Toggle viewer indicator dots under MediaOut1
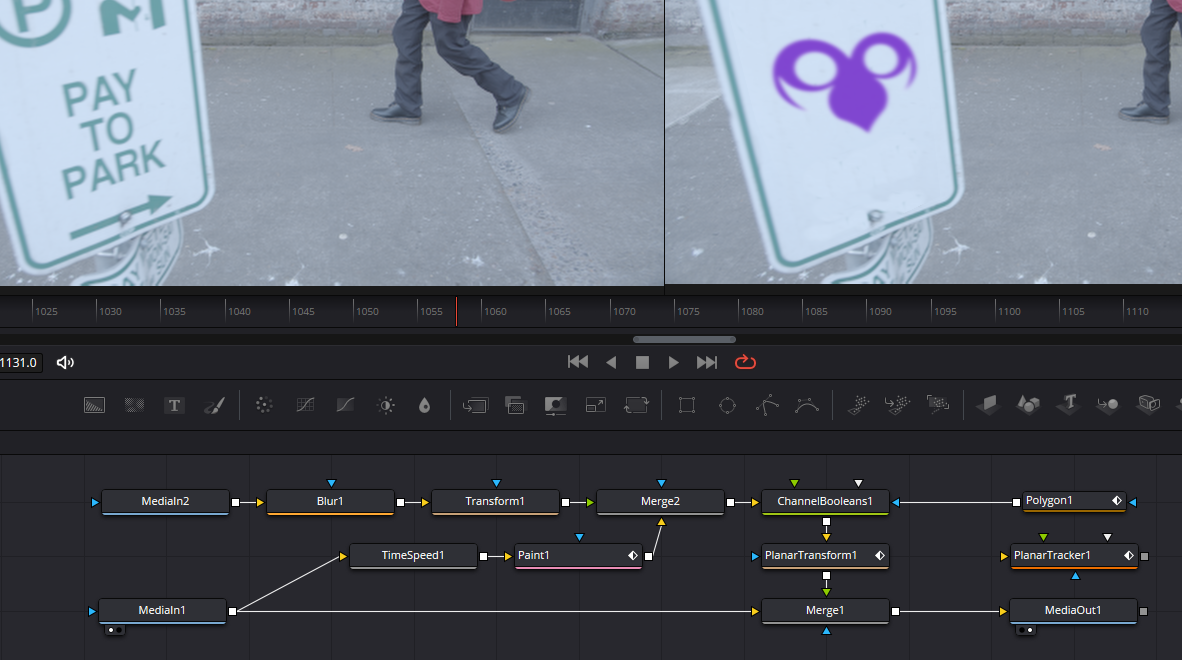 coord(1025,630)
